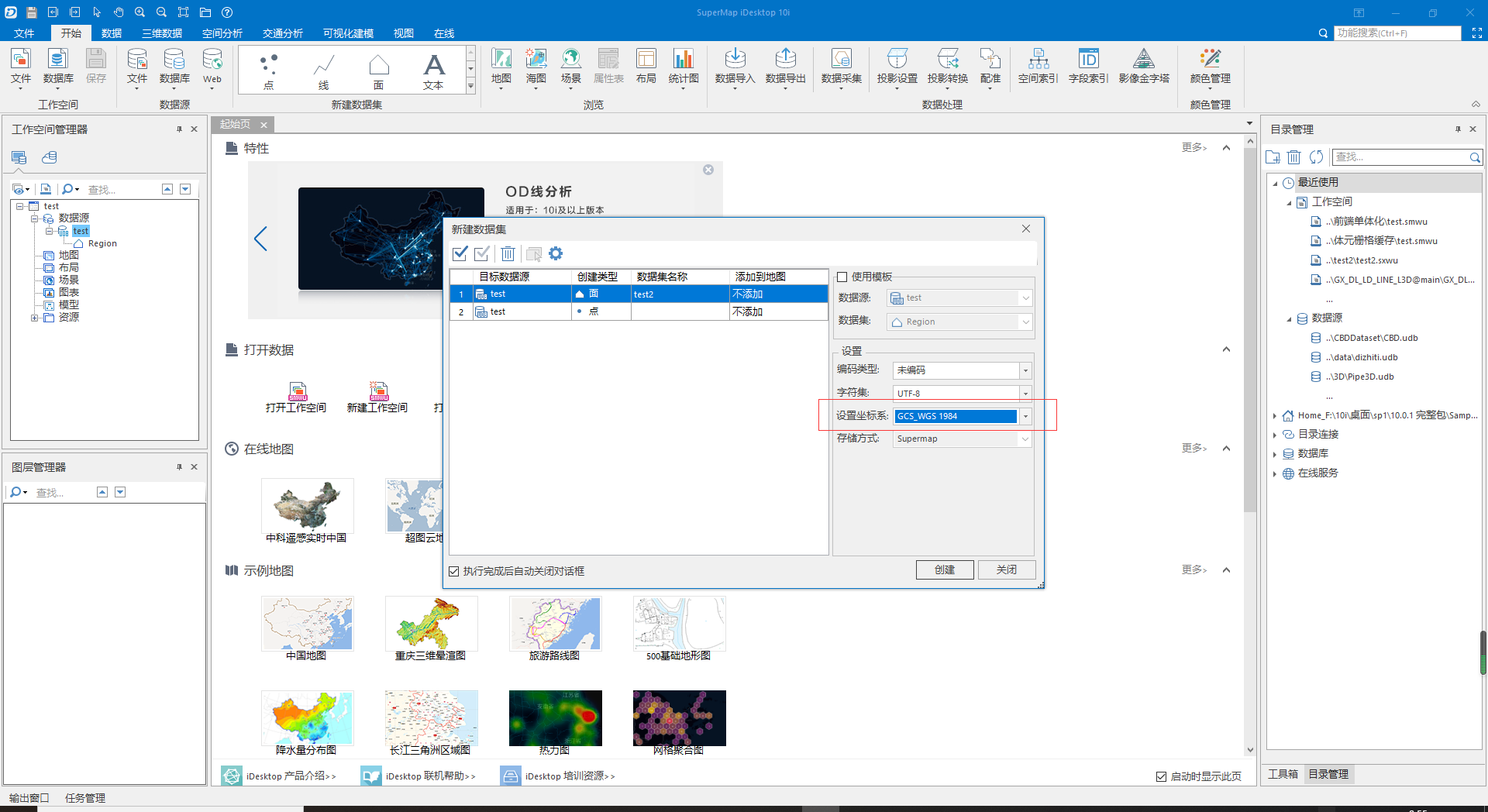The width and height of the screenshot is (1488, 812).
Task: Enable the 使用模板 checkbox
Action: pos(842,277)
